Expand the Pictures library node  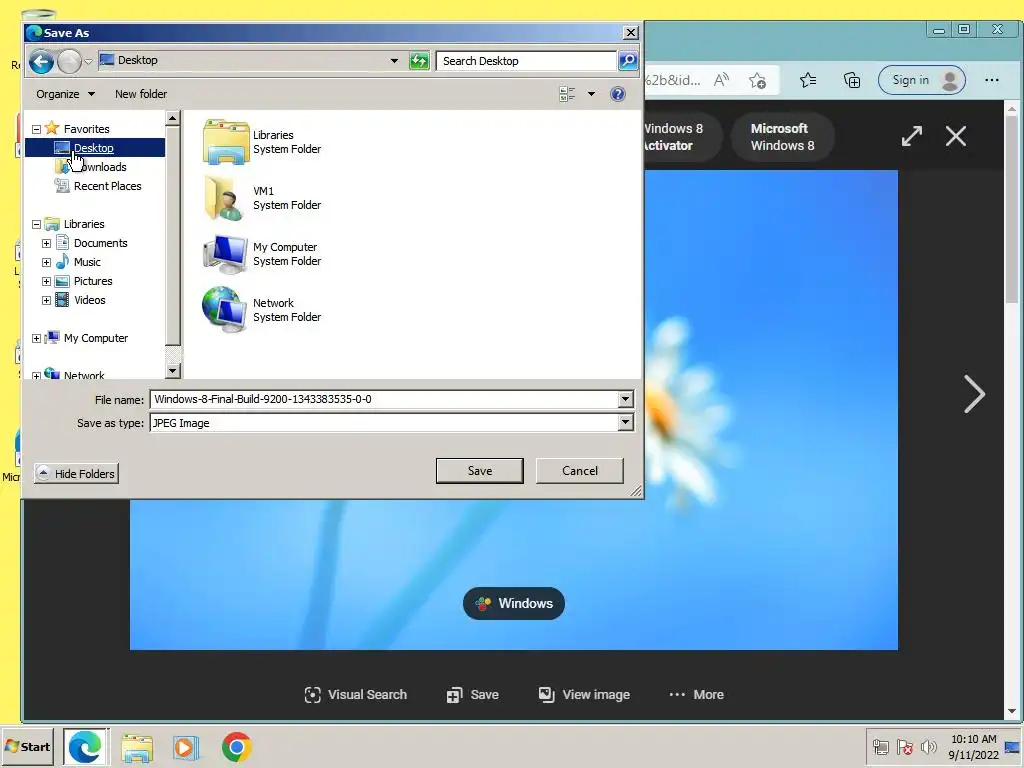[46, 281]
